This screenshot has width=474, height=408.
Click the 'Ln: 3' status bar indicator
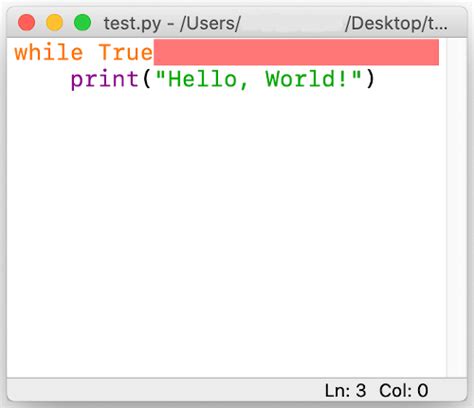pyautogui.click(x=345, y=390)
